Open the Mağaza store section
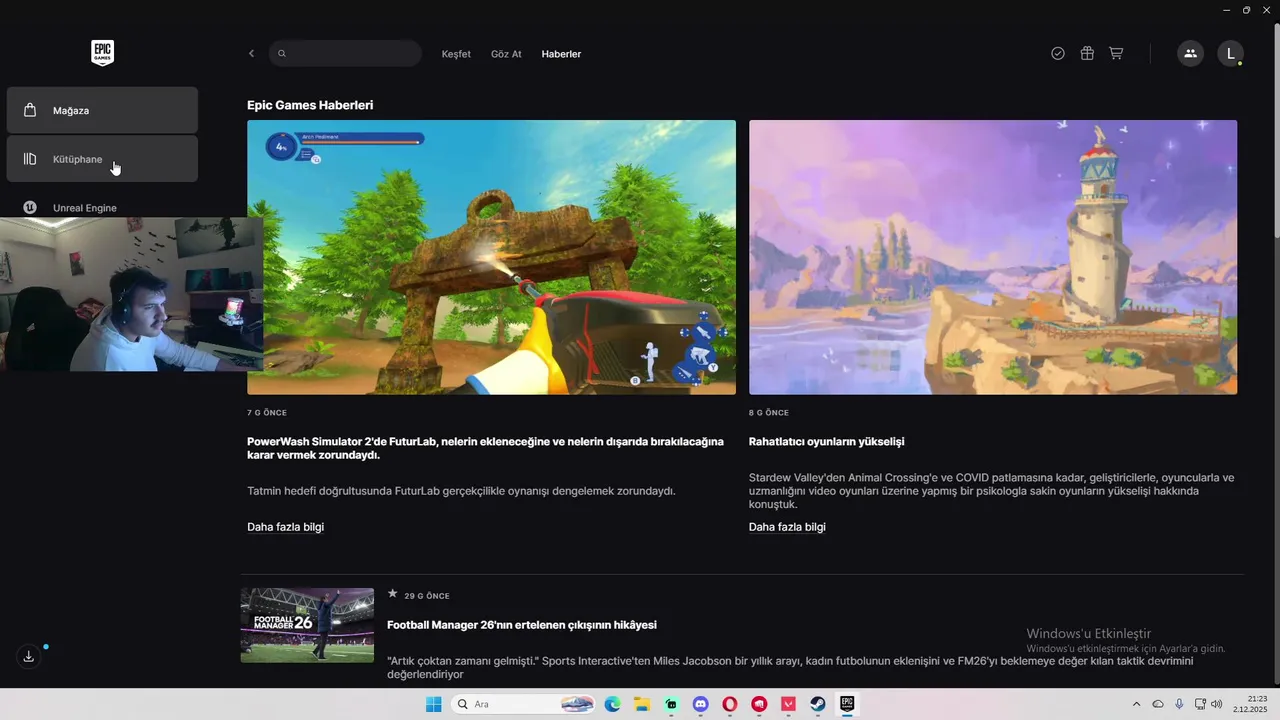Screen dimensions: 1280x720 (102, 110)
